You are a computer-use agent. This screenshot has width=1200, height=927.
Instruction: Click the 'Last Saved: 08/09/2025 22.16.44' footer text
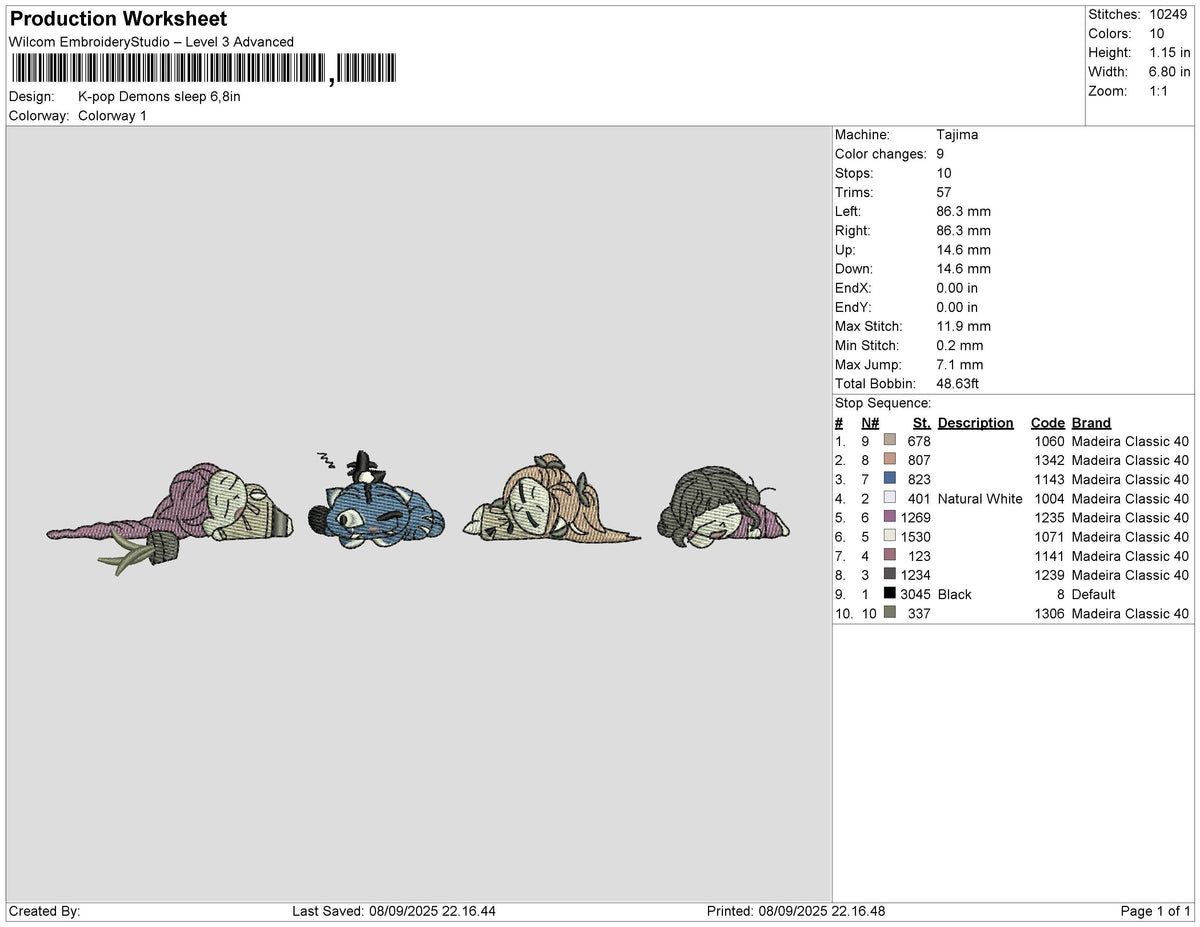click(x=394, y=911)
